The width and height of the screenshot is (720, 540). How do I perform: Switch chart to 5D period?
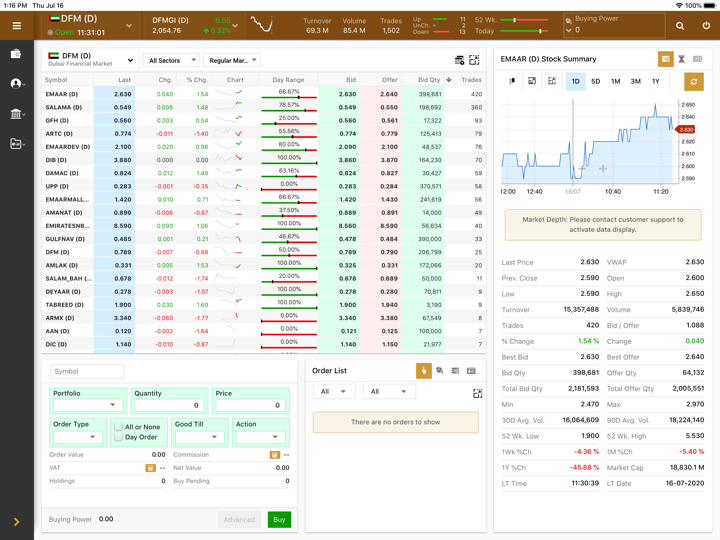point(596,82)
